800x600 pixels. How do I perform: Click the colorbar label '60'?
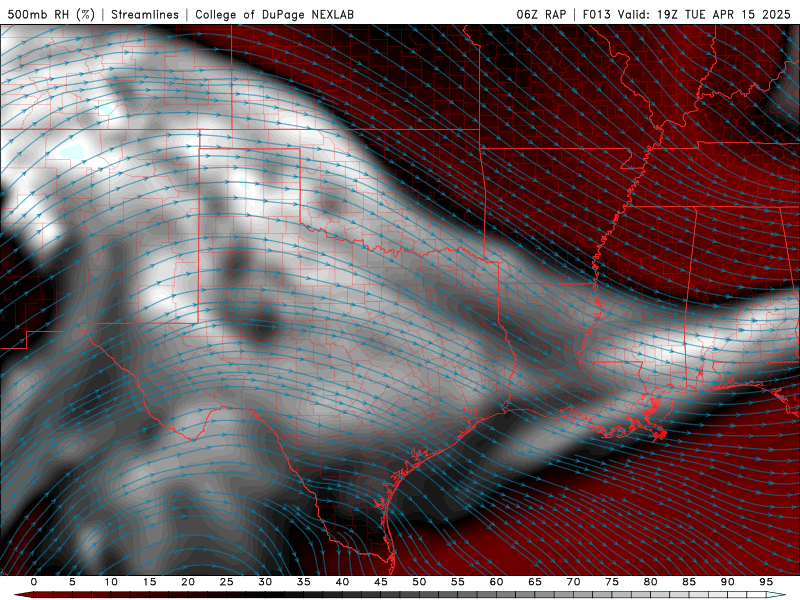pos(496,582)
